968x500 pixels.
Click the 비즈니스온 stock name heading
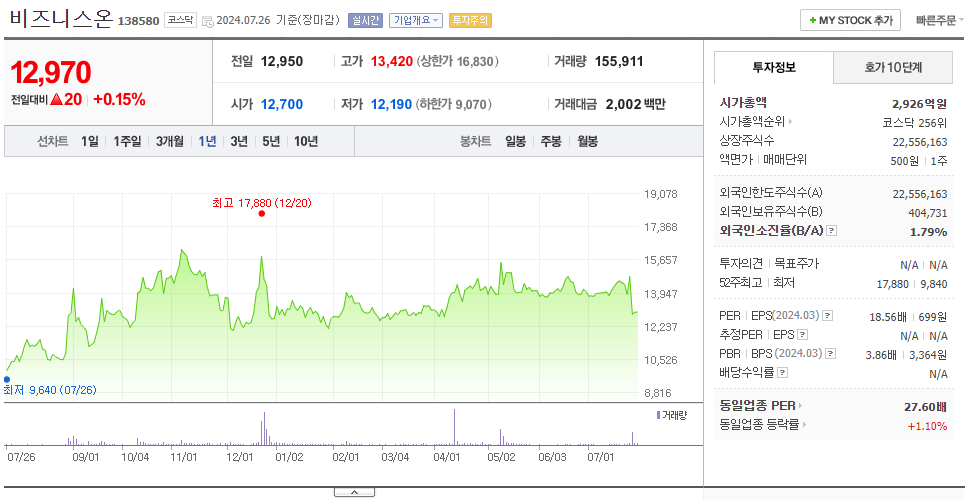pyautogui.click(x=60, y=19)
